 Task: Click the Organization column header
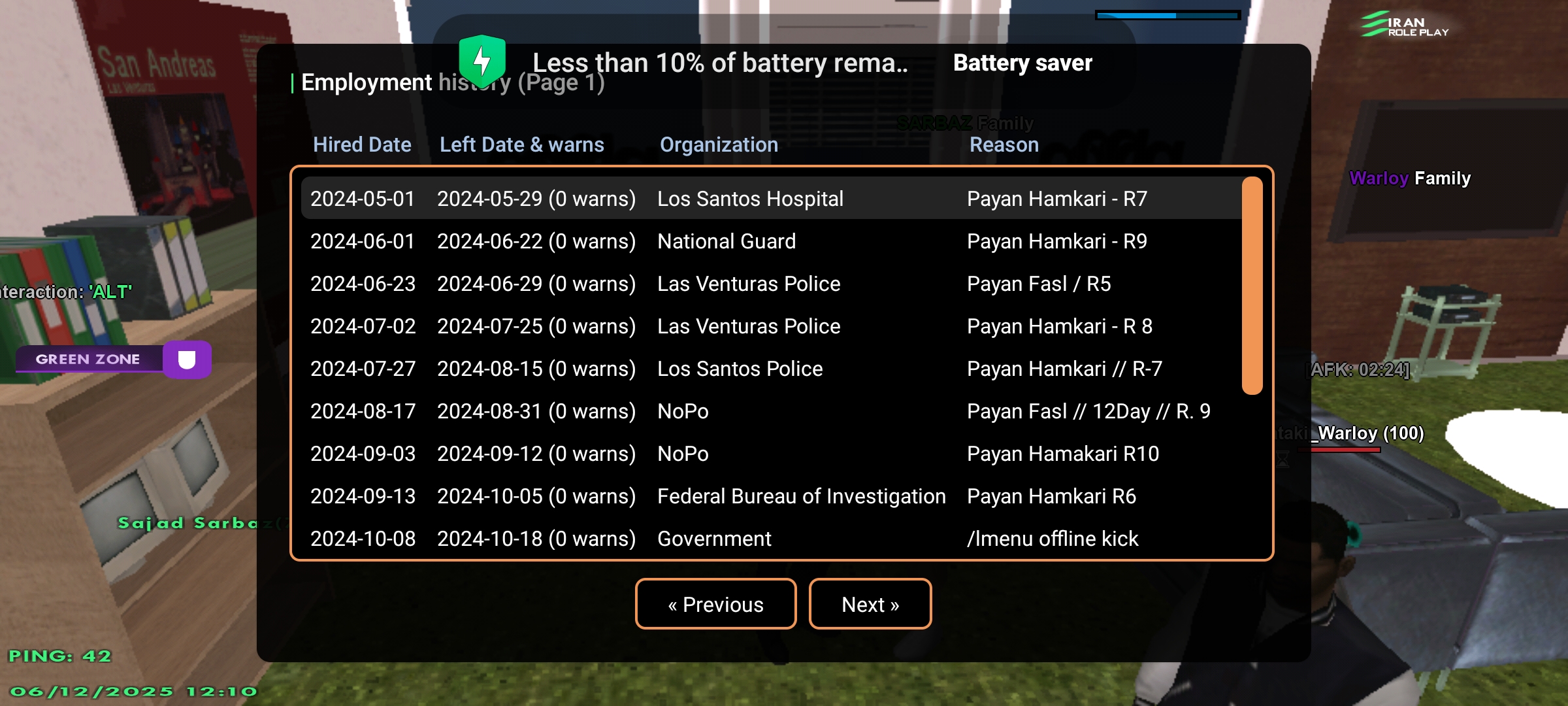pyautogui.click(x=719, y=144)
